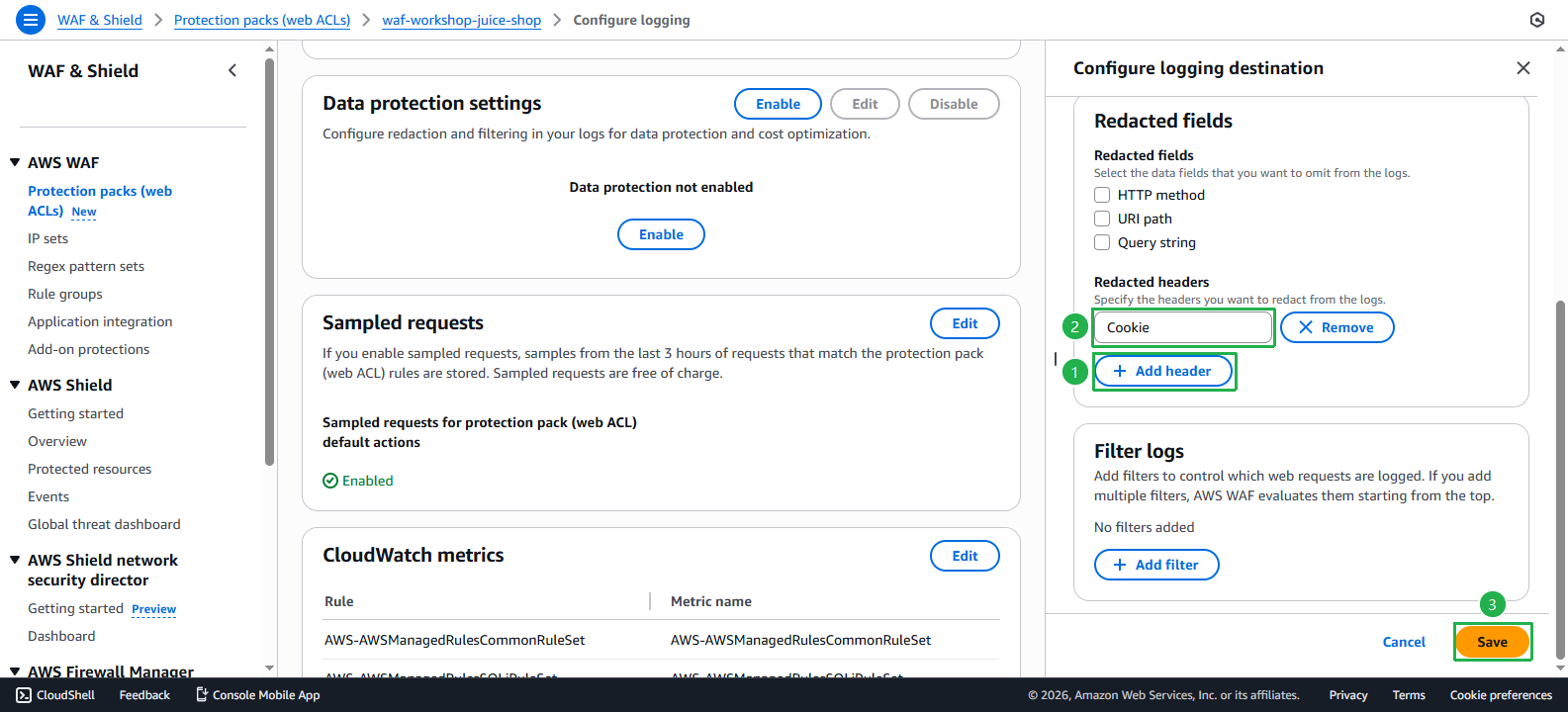The image size is (1568, 712).
Task: Open the Terms footer link
Action: pos(1409,695)
